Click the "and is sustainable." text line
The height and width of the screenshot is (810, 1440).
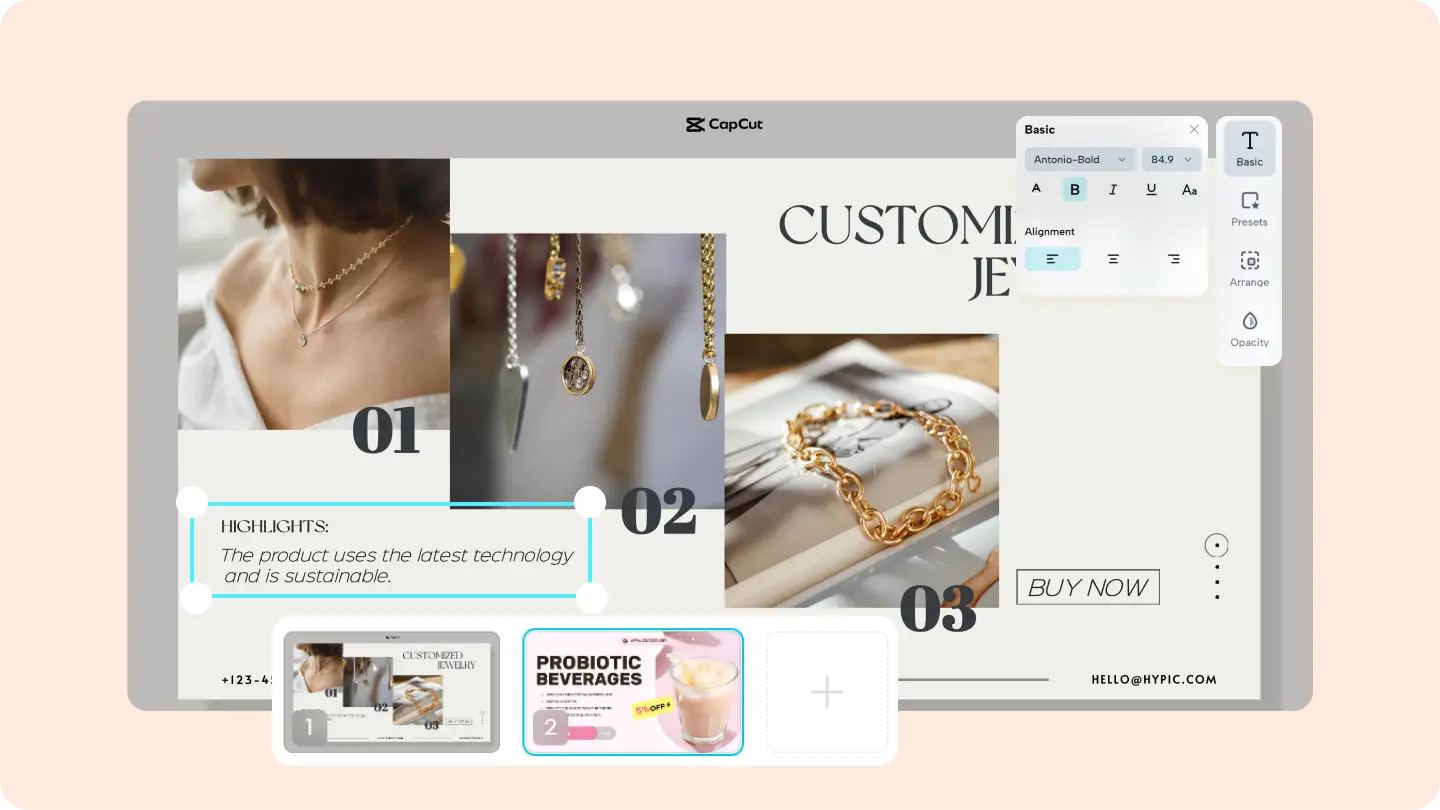(x=308, y=576)
